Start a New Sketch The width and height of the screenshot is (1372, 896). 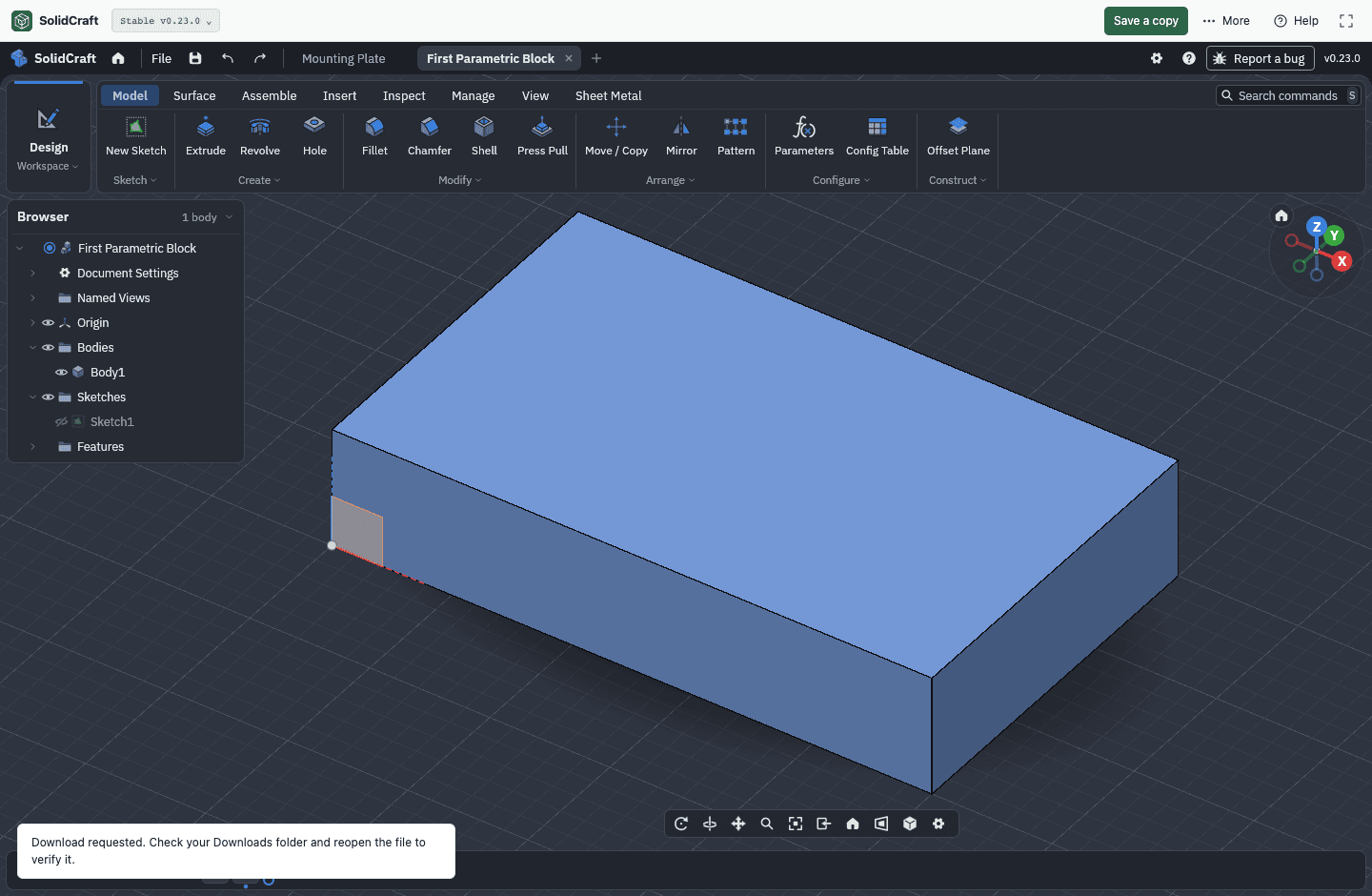136,136
